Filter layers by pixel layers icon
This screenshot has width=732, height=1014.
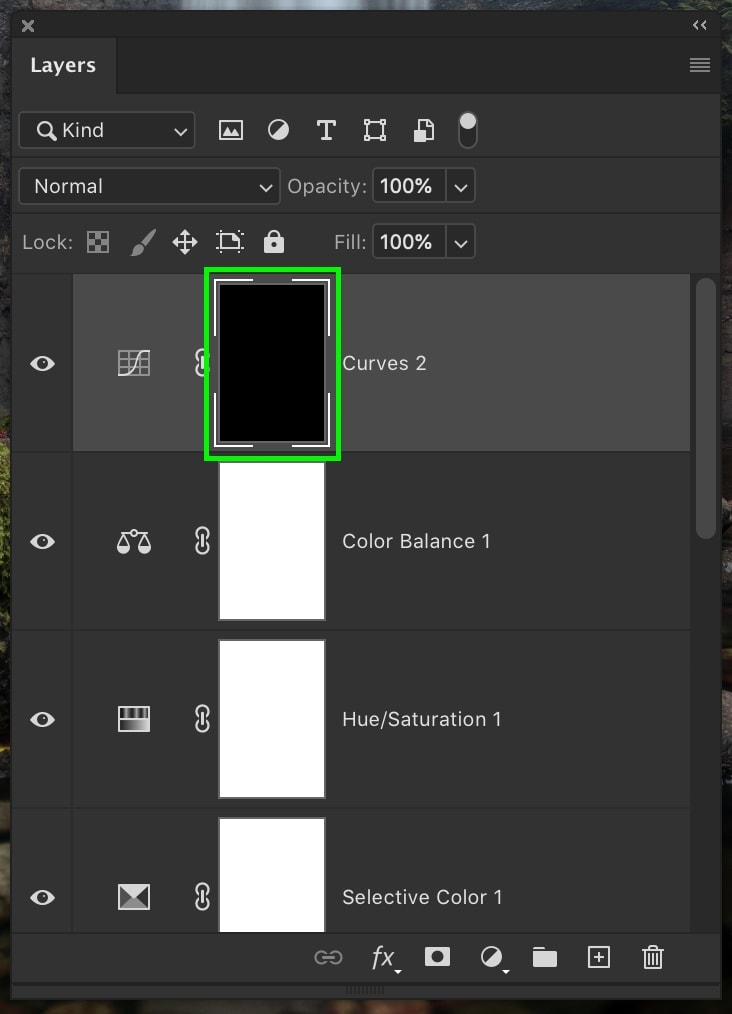(x=231, y=131)
